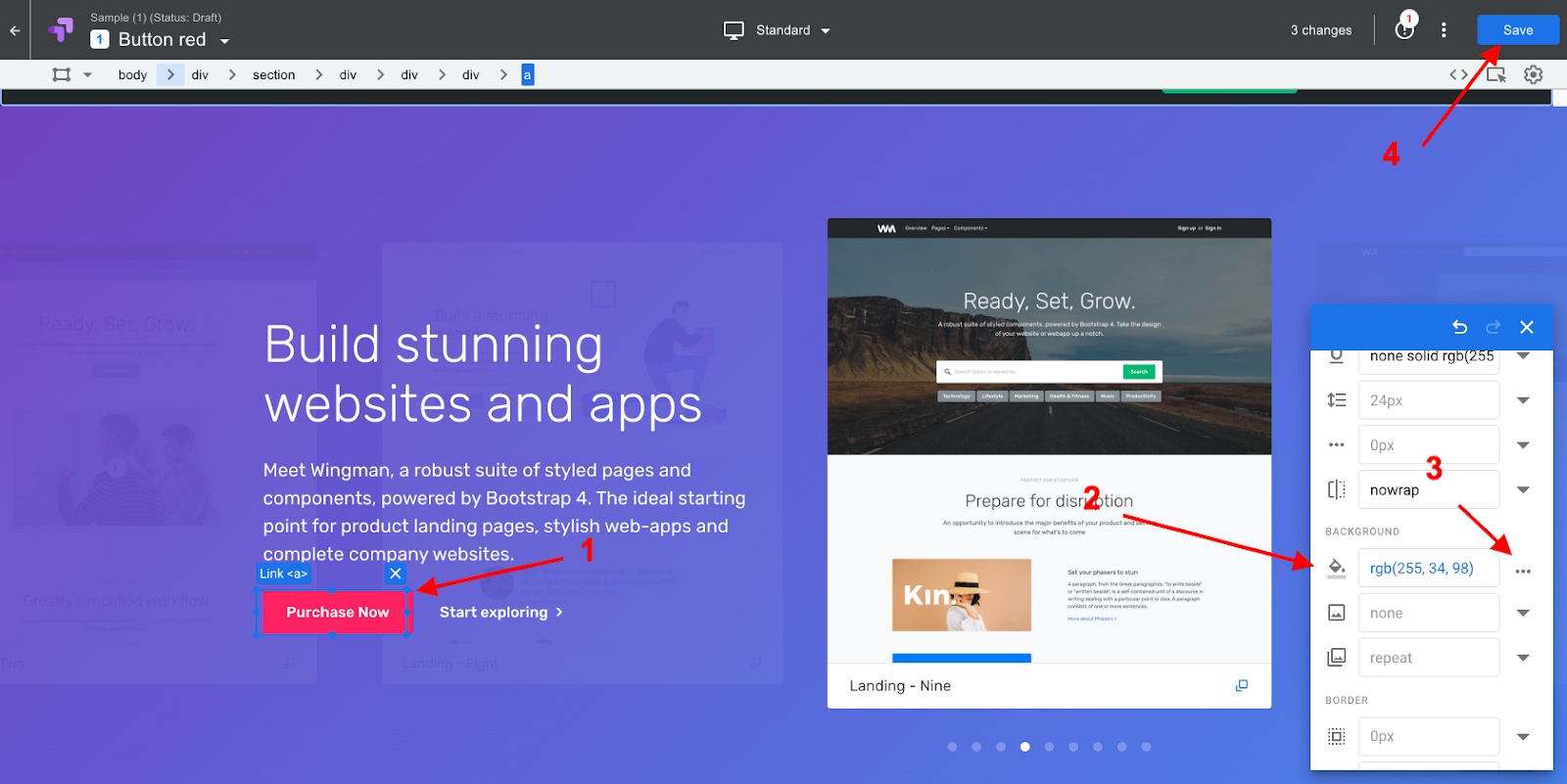1567x784 pixels.
Task: Click the Save button
Action: tap(1517, 30)
